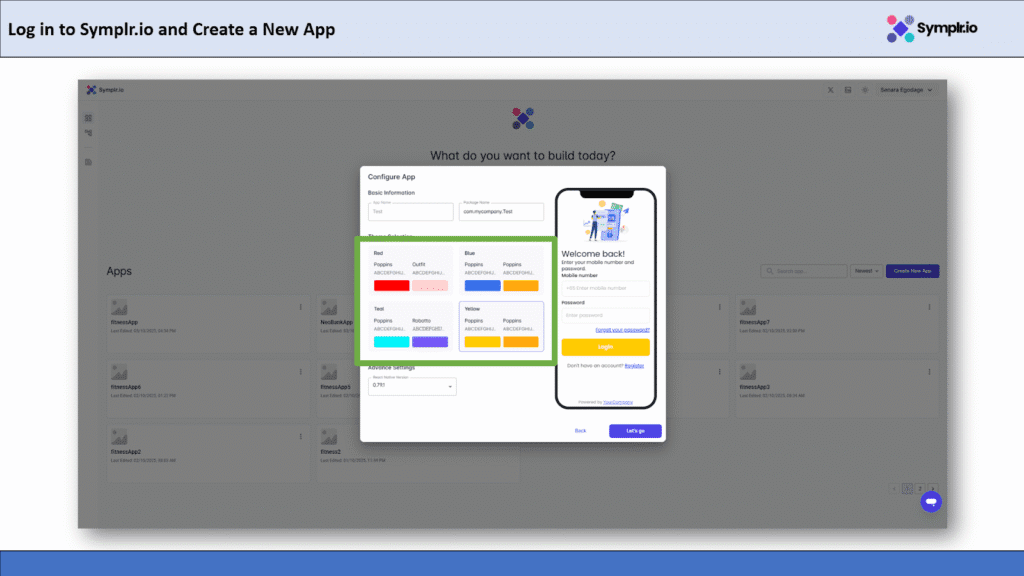Image resolution: width=1024 pixels, height=576 pixels.
Task: Open the documents icon in left sidebar
Action: point(88,161)
